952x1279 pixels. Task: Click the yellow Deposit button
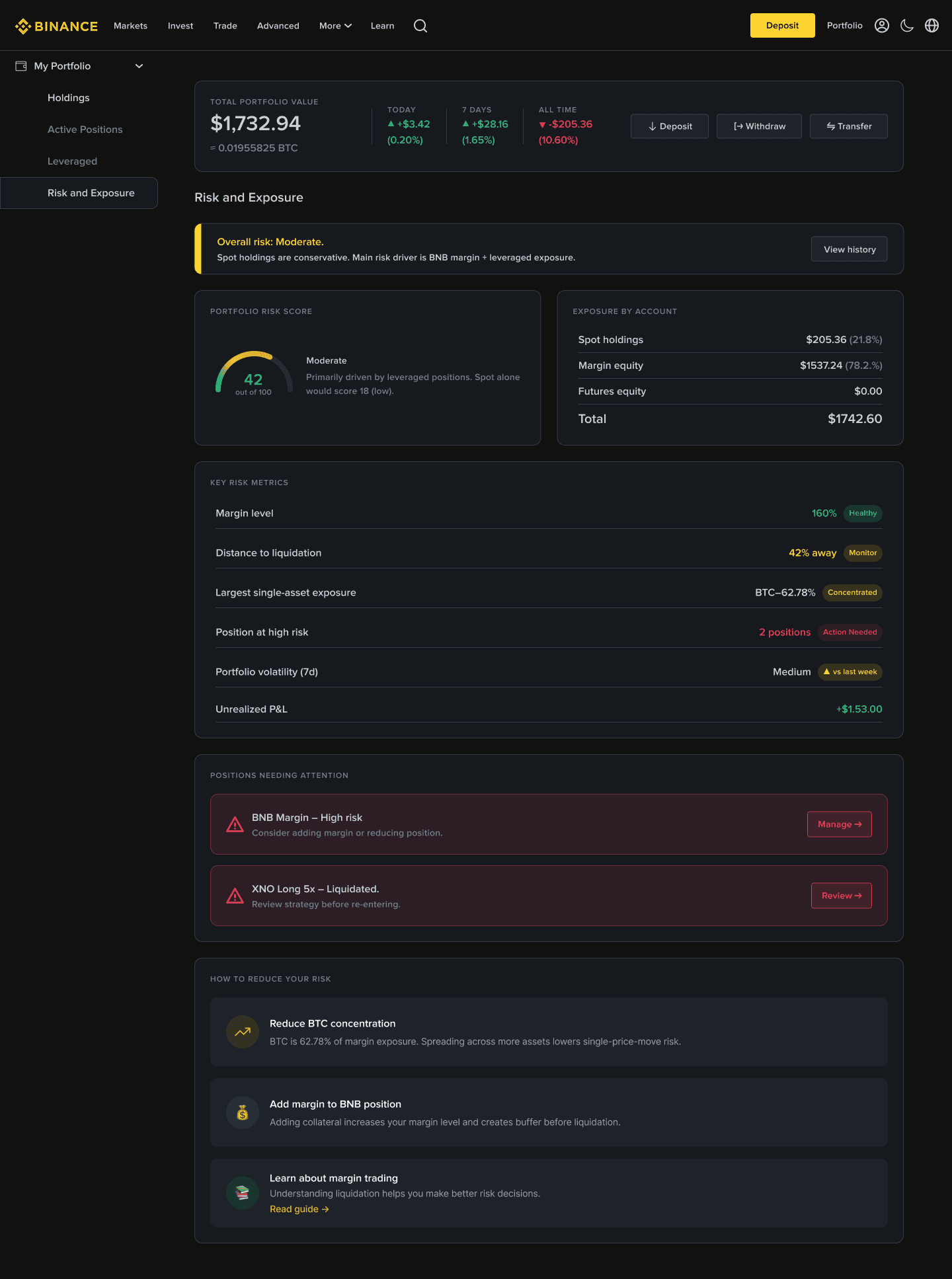coord(782,25)
